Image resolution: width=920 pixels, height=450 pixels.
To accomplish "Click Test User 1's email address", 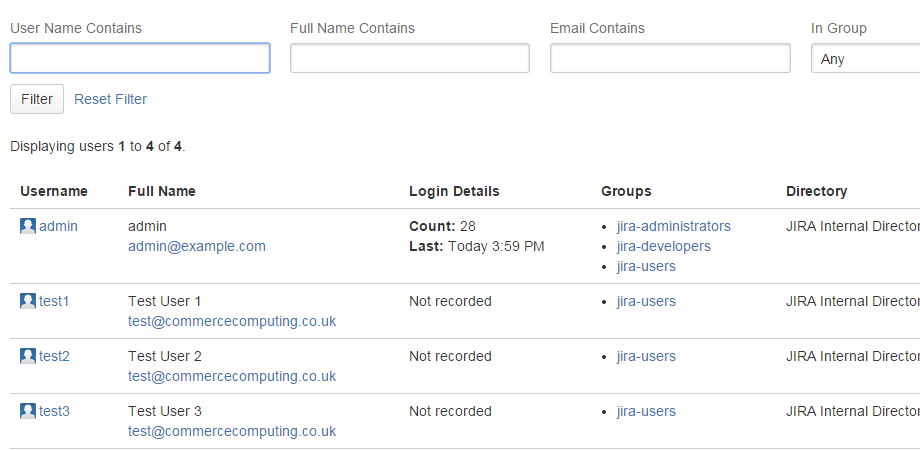I will pyautogui.click(x=232, y=321).
